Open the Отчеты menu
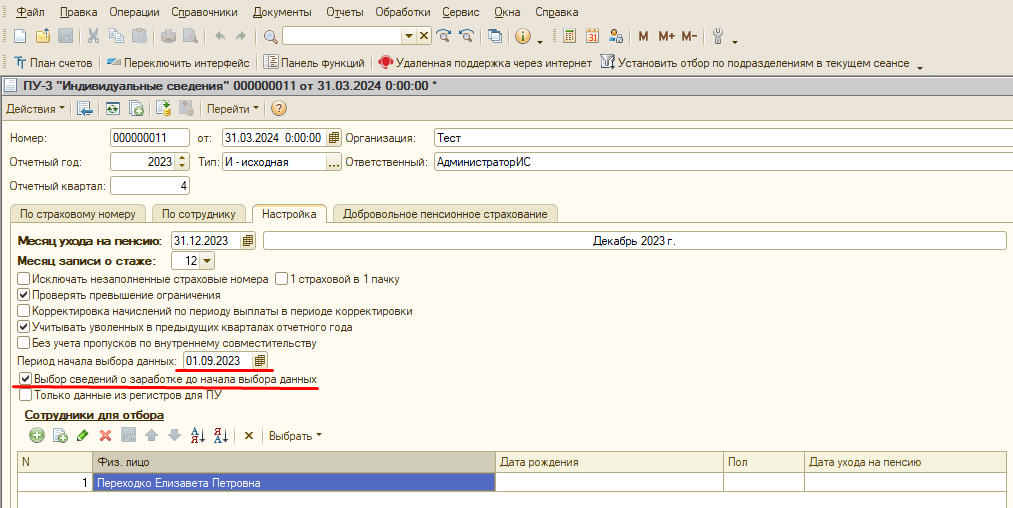 [344, 12]
